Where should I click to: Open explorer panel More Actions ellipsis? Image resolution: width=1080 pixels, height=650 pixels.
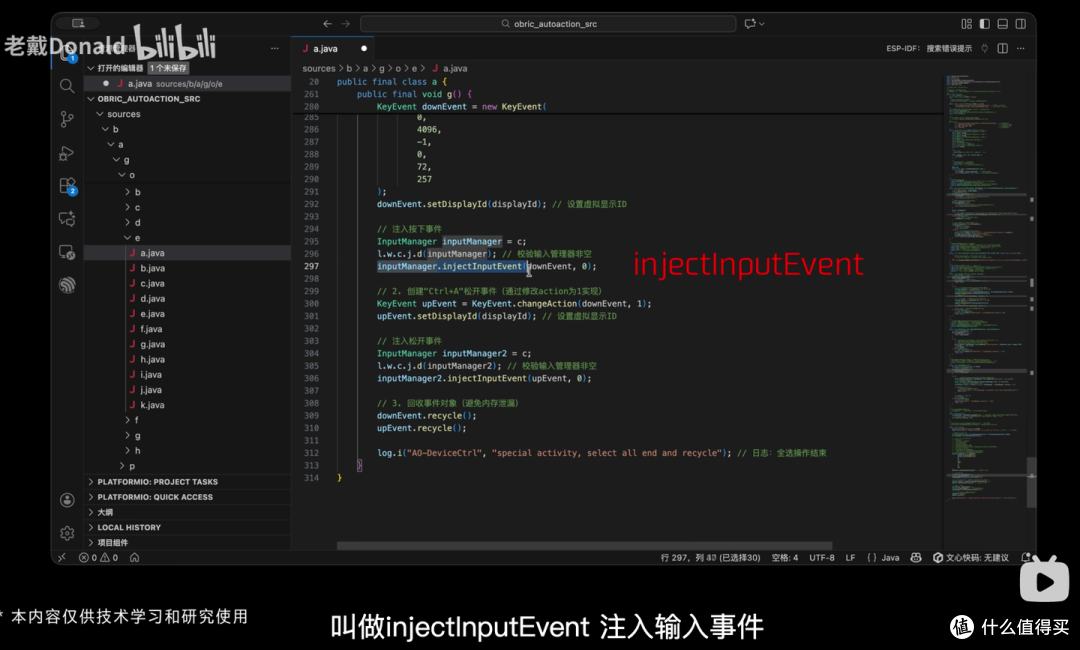click(275, 48)
